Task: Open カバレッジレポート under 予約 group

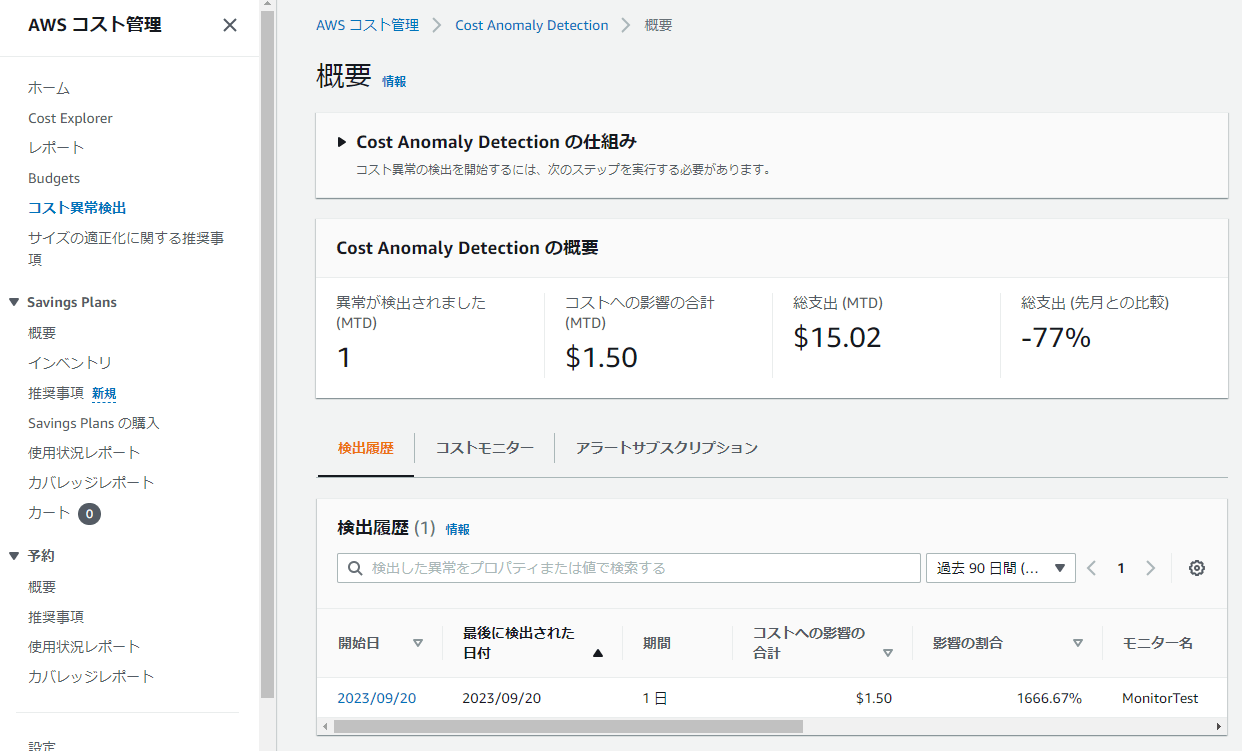Action: (91, 676)
